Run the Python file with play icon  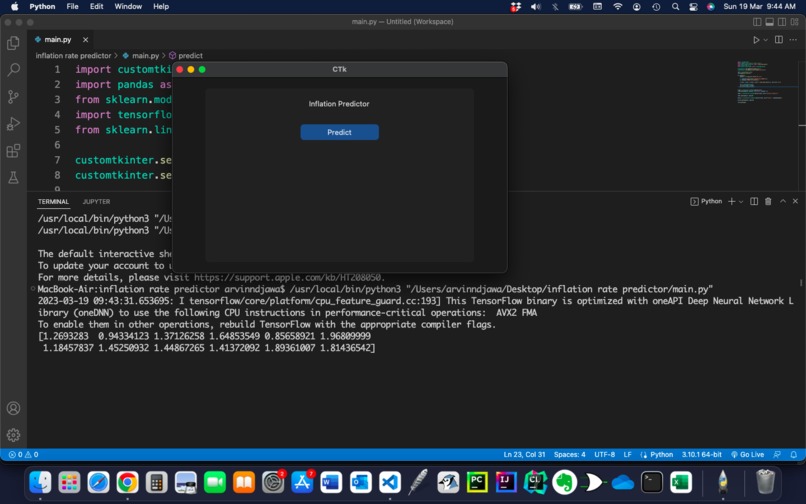point(756,40)
